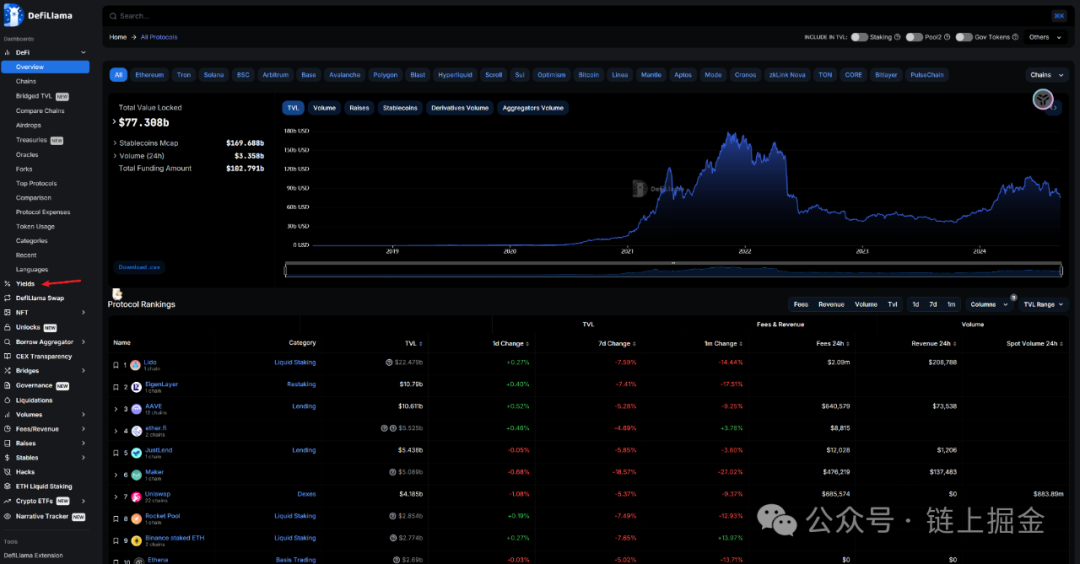
Task: Click the DefiLlama logo in the sidebar
Action: (38, 14)
